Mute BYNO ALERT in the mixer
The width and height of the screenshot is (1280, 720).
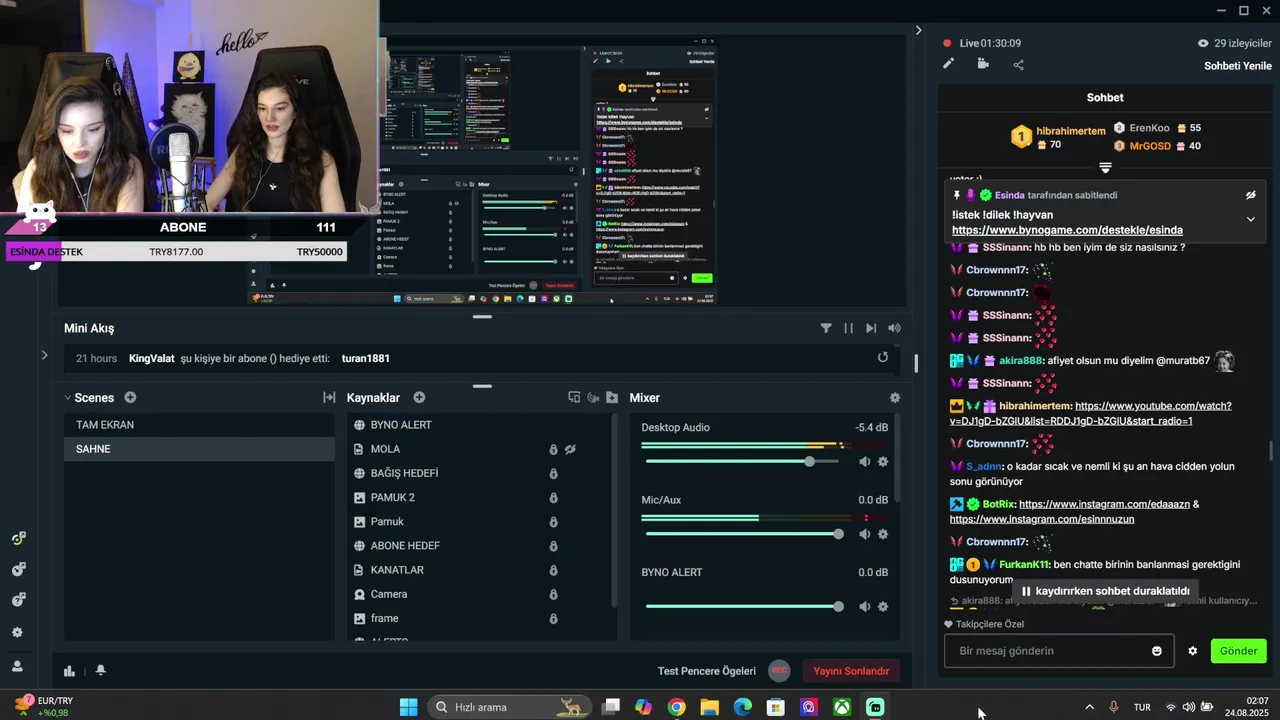(x=864, y=606)
